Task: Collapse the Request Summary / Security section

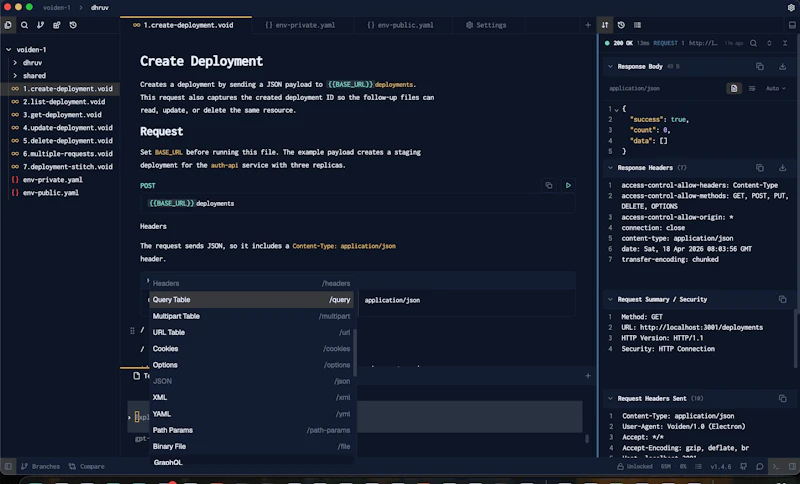Action: tap(610, 299)
